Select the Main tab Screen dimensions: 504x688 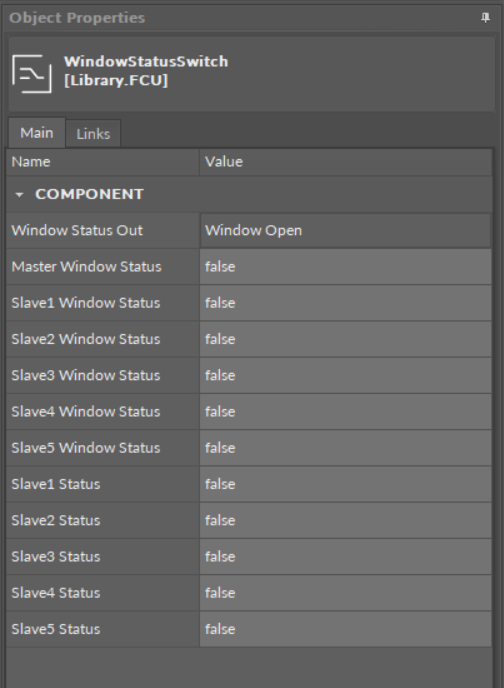coord(37,133)
